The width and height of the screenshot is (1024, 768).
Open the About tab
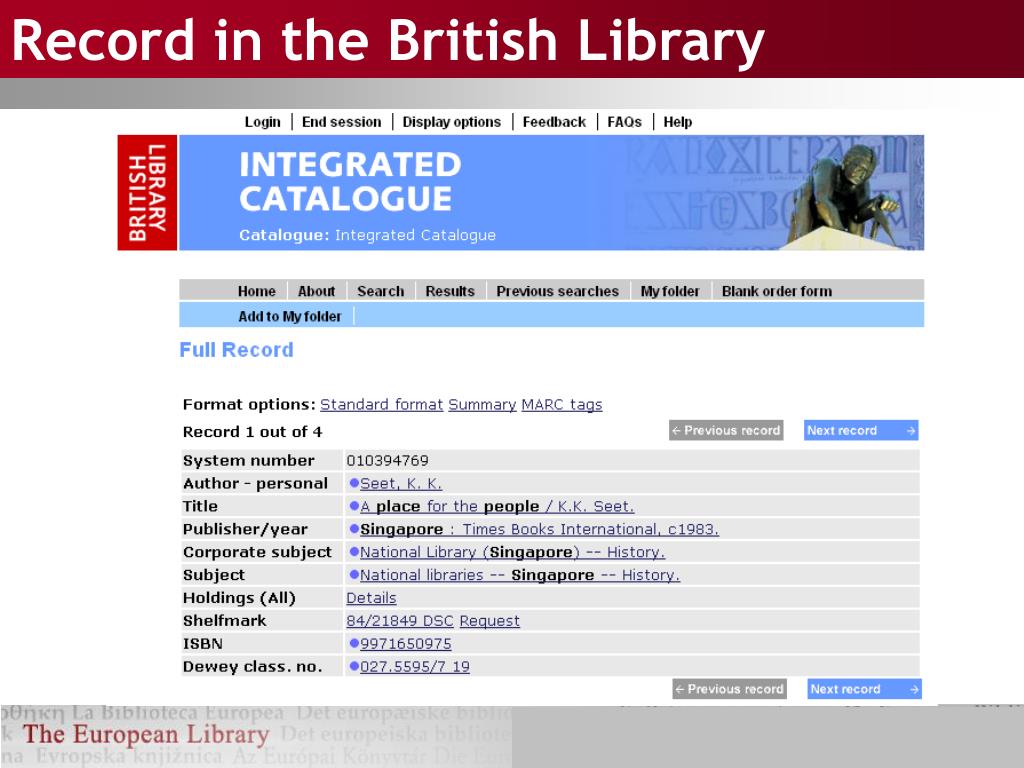pos(316,291)
